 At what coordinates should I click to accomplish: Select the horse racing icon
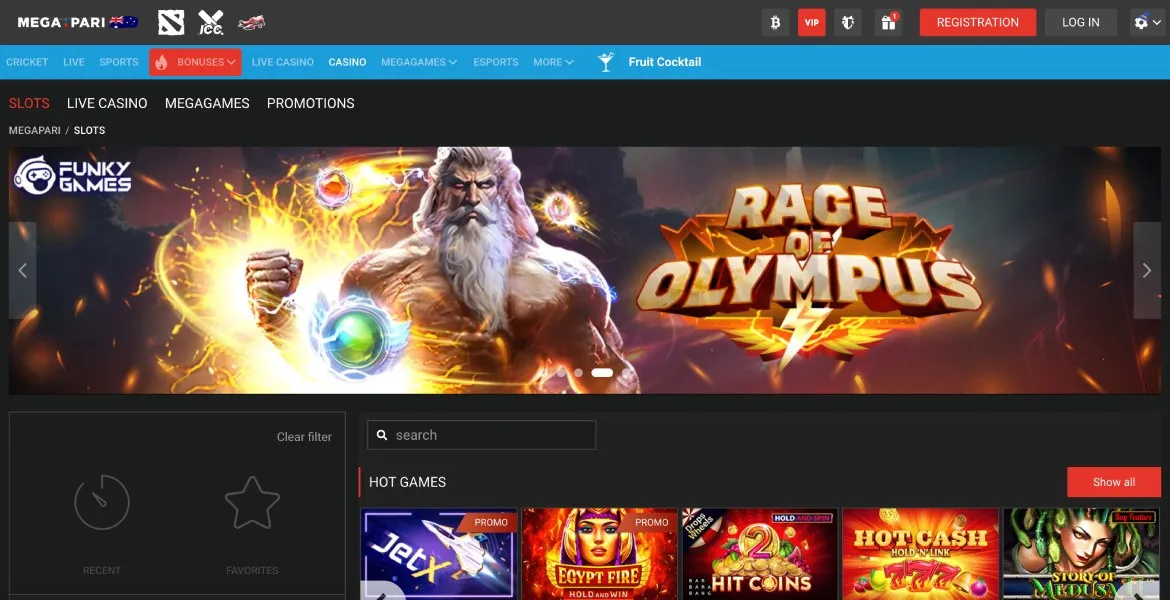(x=250, y=23)
